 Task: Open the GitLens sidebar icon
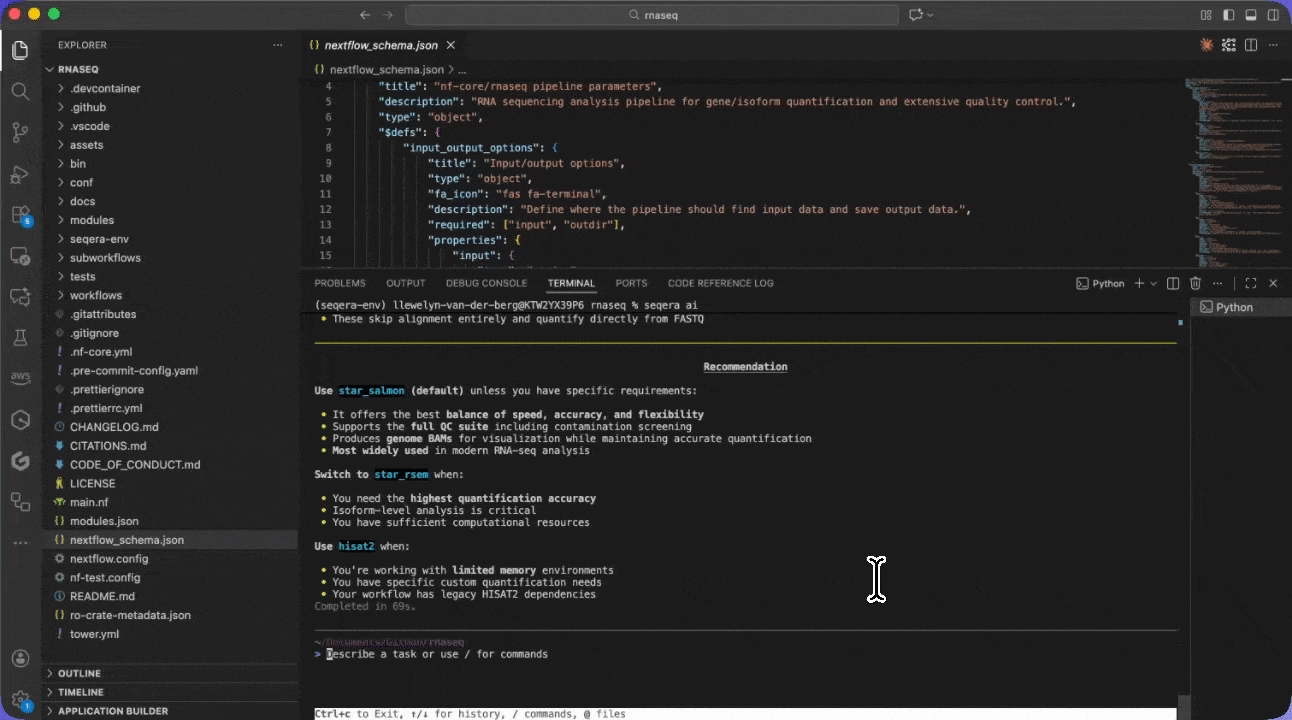pos(20,462)
